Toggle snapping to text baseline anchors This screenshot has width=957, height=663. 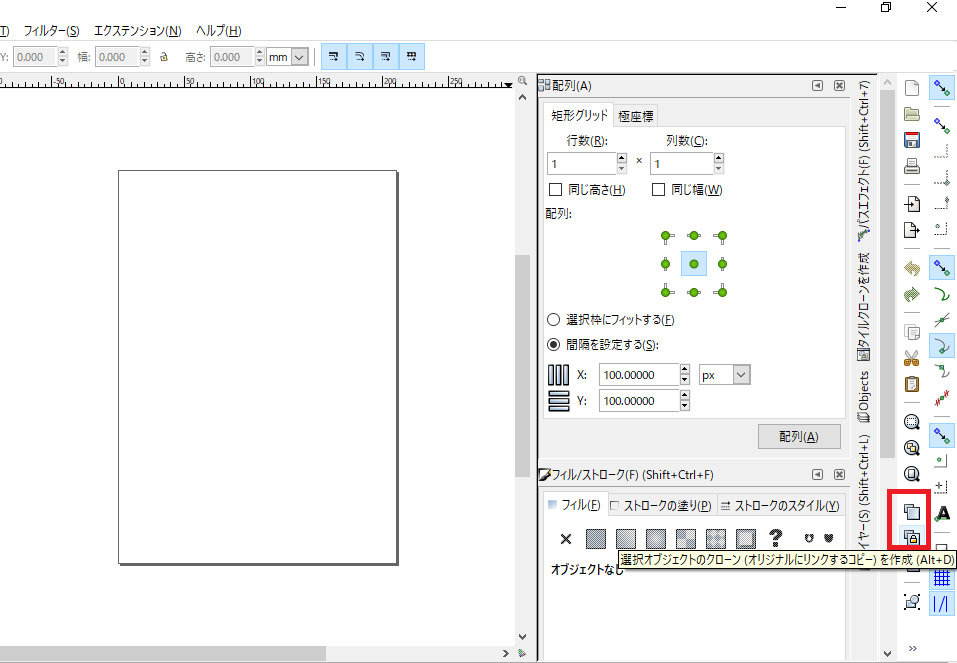pyautogui.click(x=942, y=514)
